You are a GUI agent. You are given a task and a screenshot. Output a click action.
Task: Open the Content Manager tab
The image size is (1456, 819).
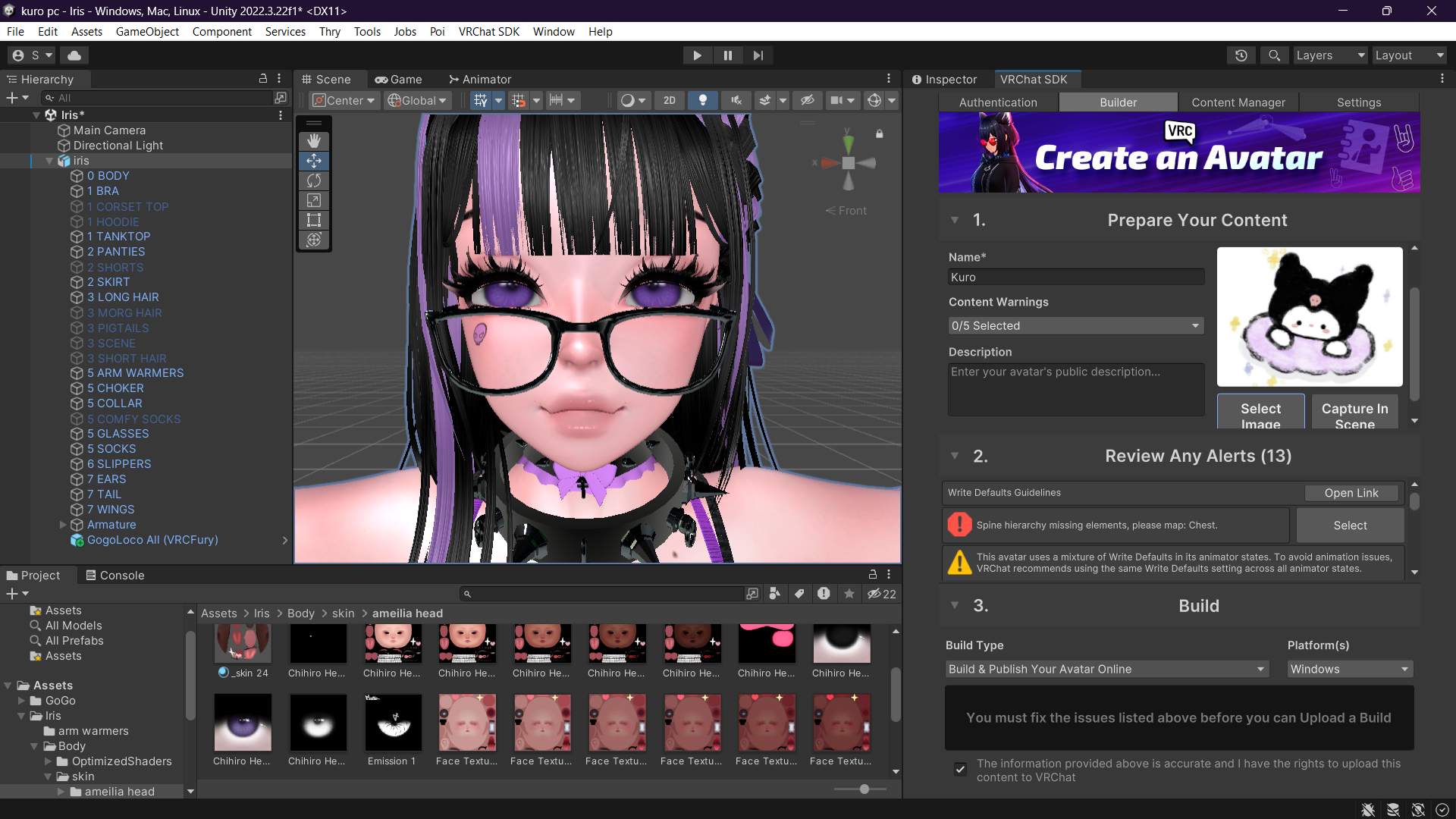[1238, 102]
